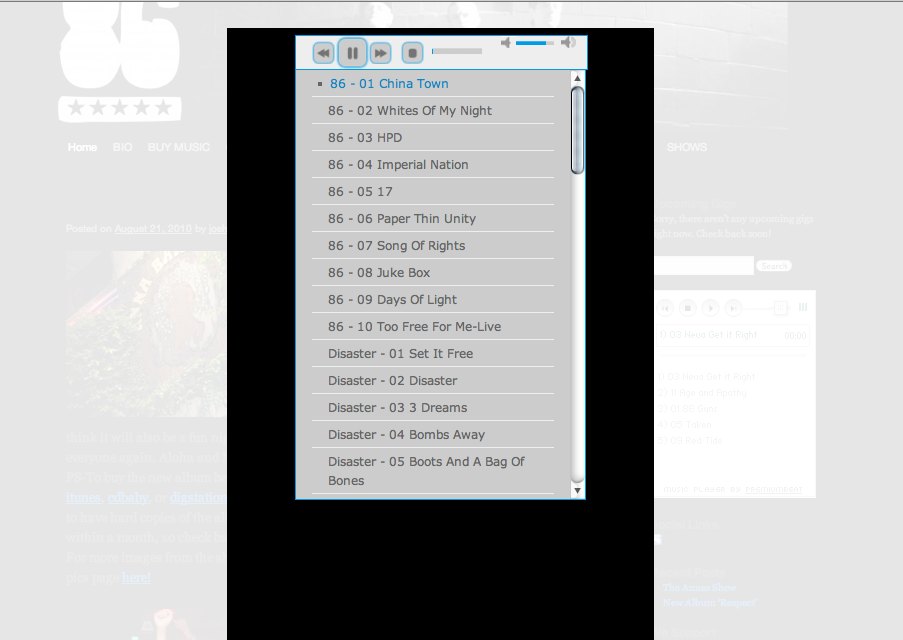
Task: Click the sidebar Search button
Action: click(773, 266)
